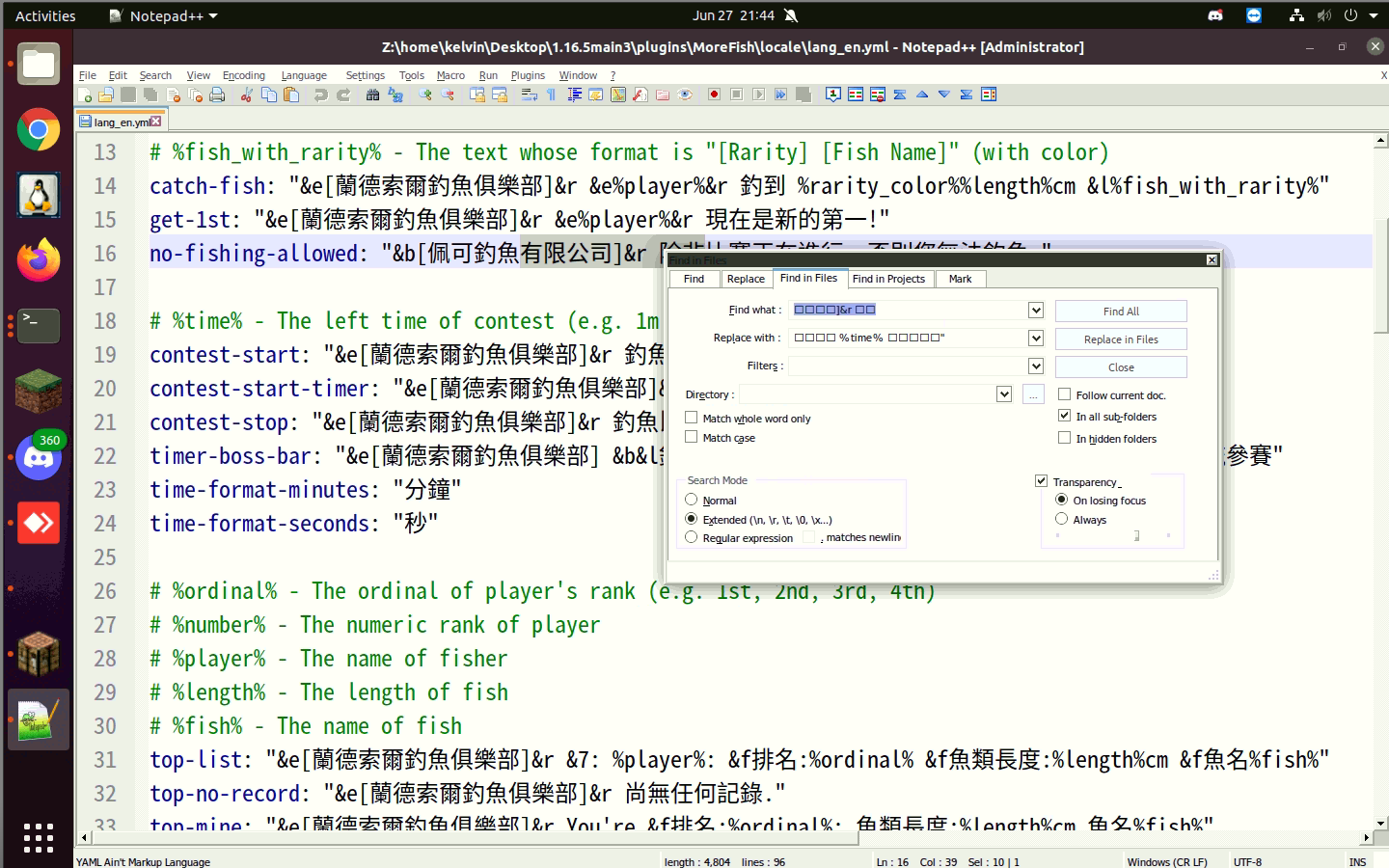This screenshot has height=868, width=1389.
Task: Click the Zoom In toolbar icon
Action: click(425, 95)
